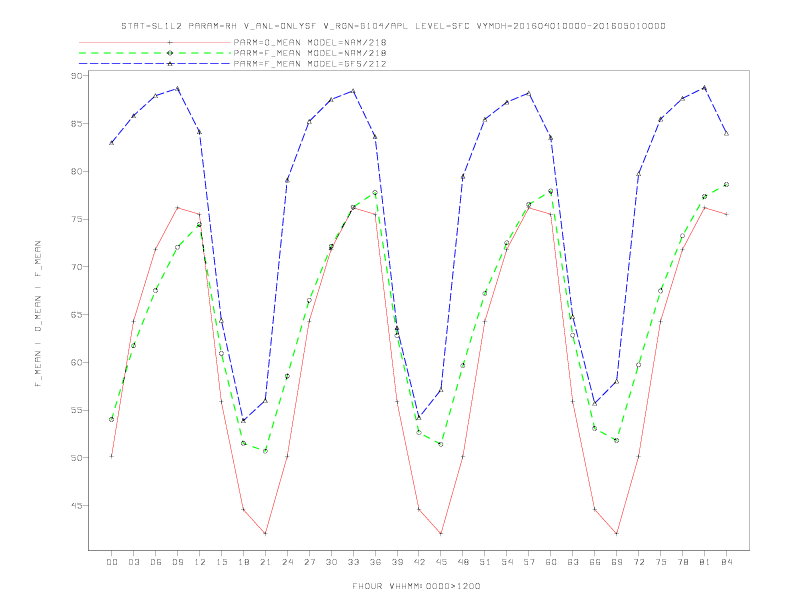Click the x-axis hour label 75
The image size is (792, 612).
point(661,562)
